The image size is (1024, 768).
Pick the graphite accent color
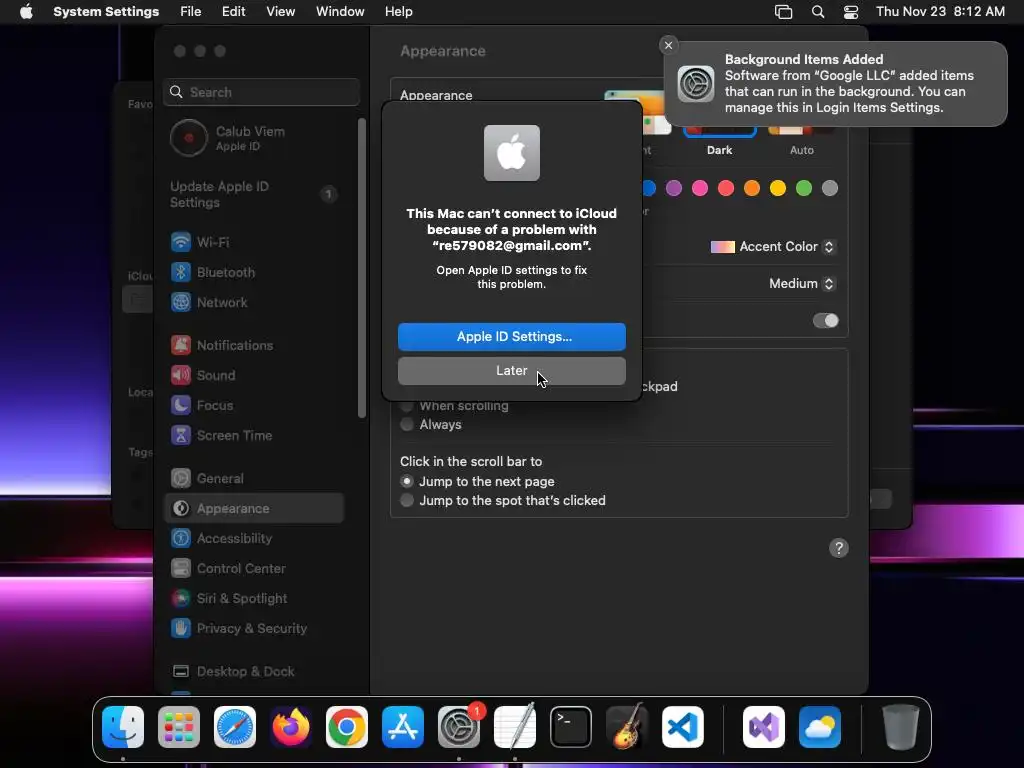click(830, 189)
